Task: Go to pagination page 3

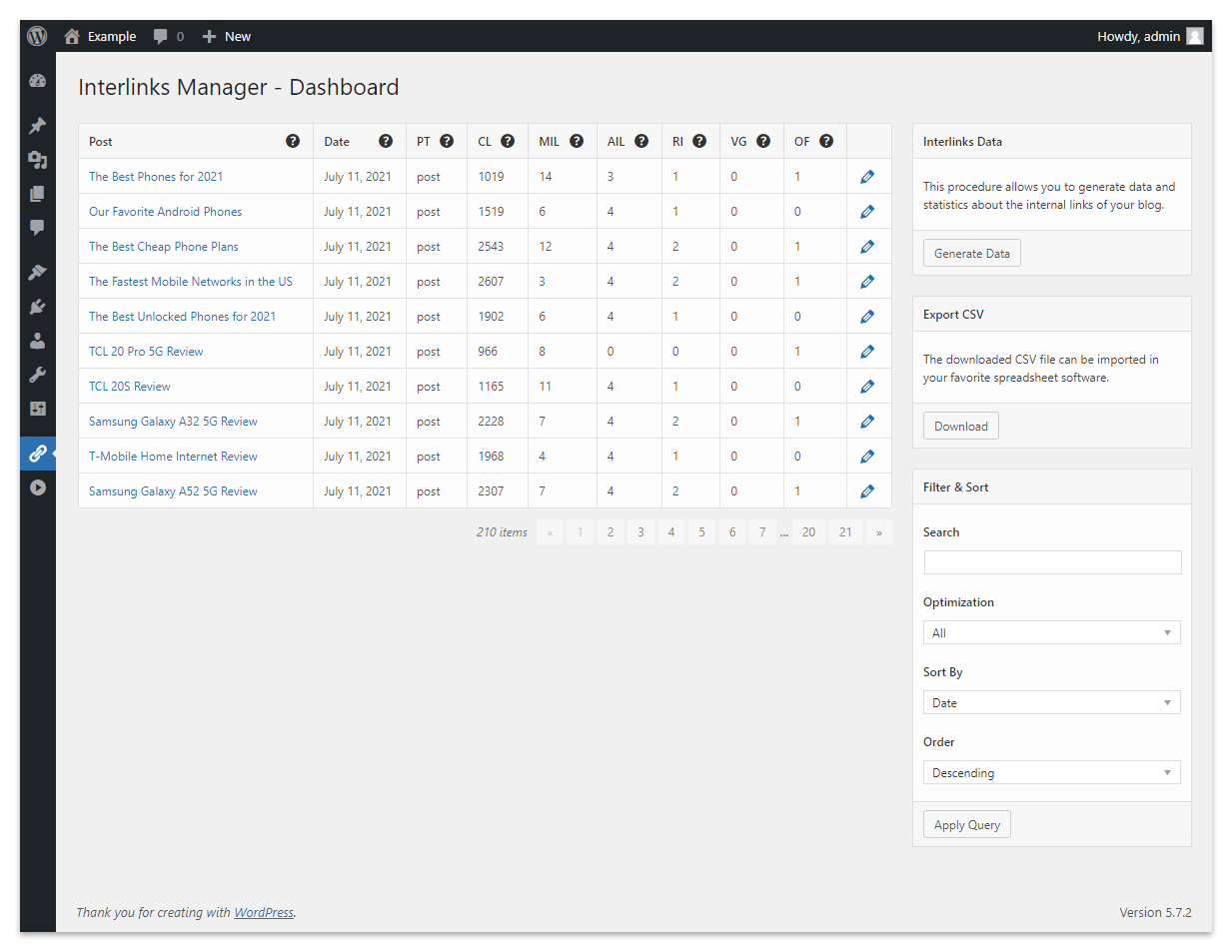Action: (640, 532)
